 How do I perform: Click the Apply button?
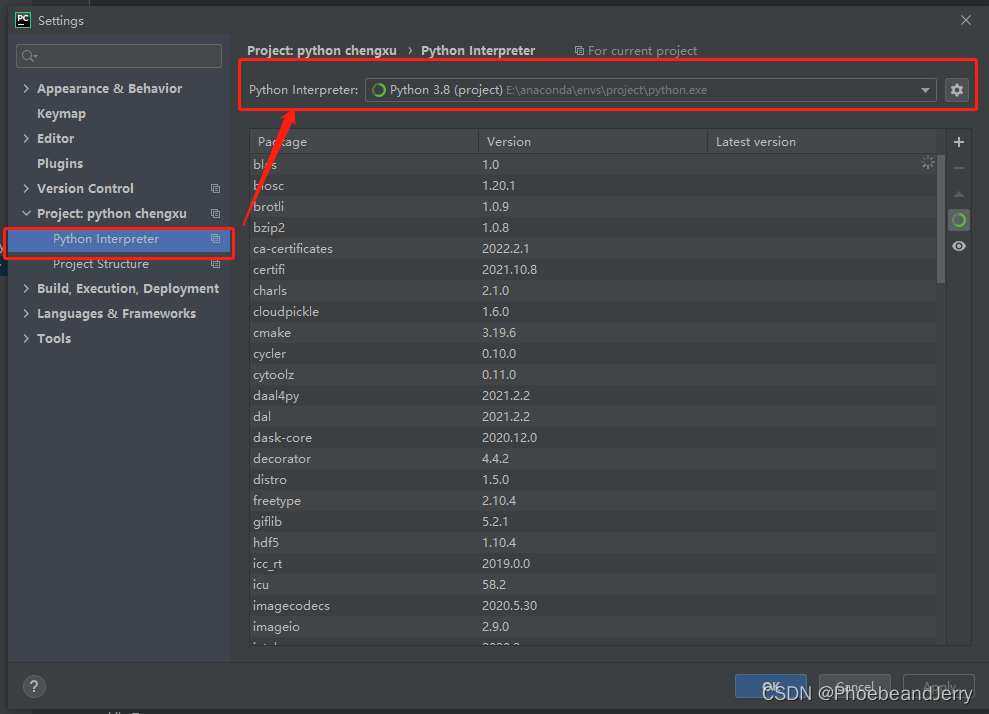coord(939,686)
